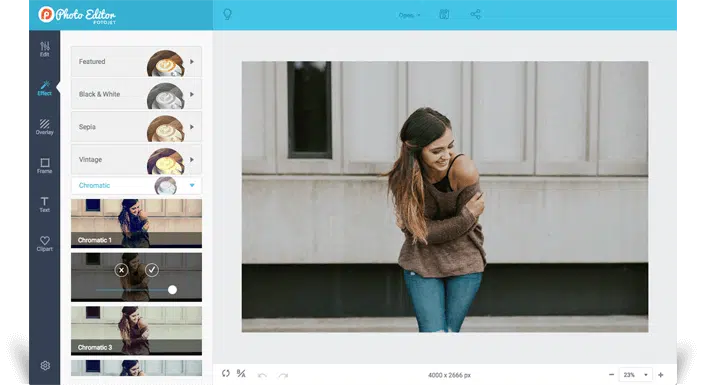Expand the Vintage effects category

pyautogui.click(x=136, y=159)
